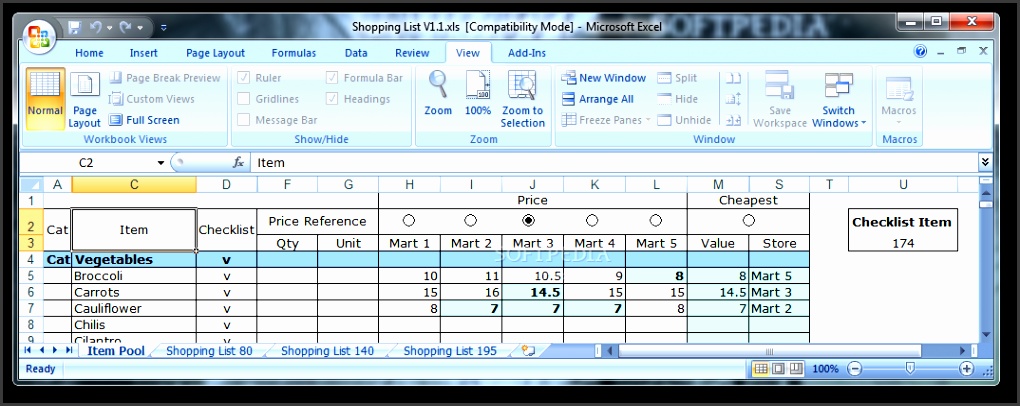Enter Full Screen view
The width and height of the screenshot is (1020, 406).
click(x=144, y=120)
